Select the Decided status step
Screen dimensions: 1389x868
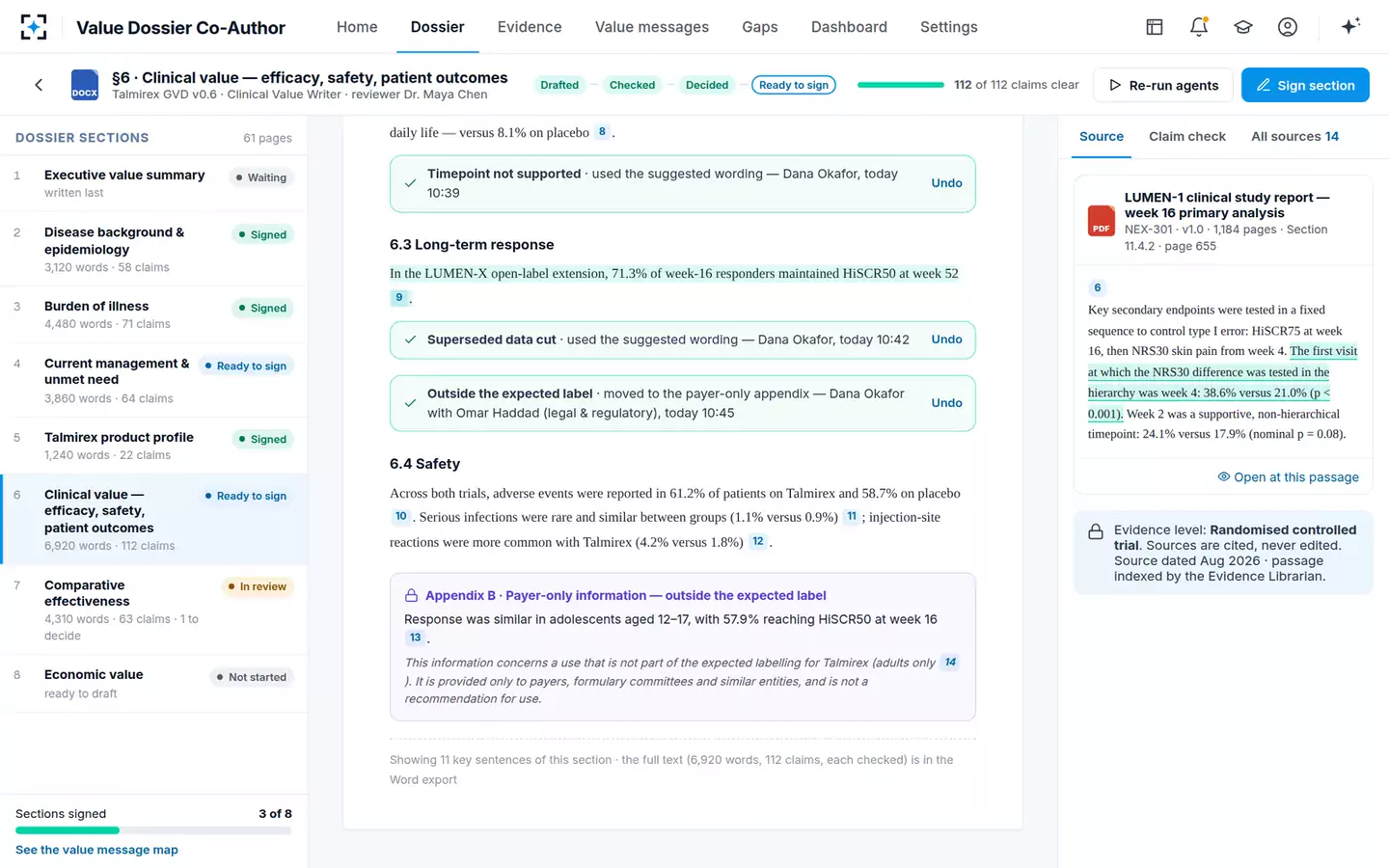pyautogui.click(x=707, y=85)
